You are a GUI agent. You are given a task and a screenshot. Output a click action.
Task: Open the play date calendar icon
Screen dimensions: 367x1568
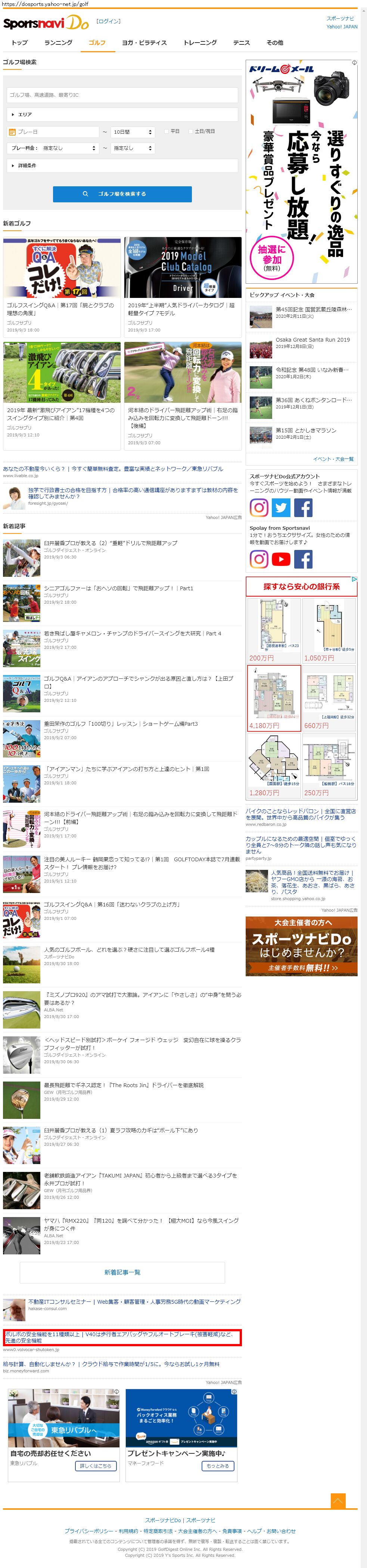click(12, 132)
